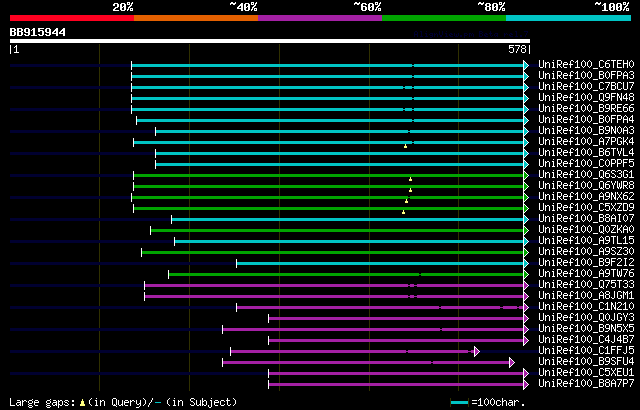Open the UniRef100_A8JGM1 hit label
The height and width of the screenshot is (410, 640).
[586, 296]
